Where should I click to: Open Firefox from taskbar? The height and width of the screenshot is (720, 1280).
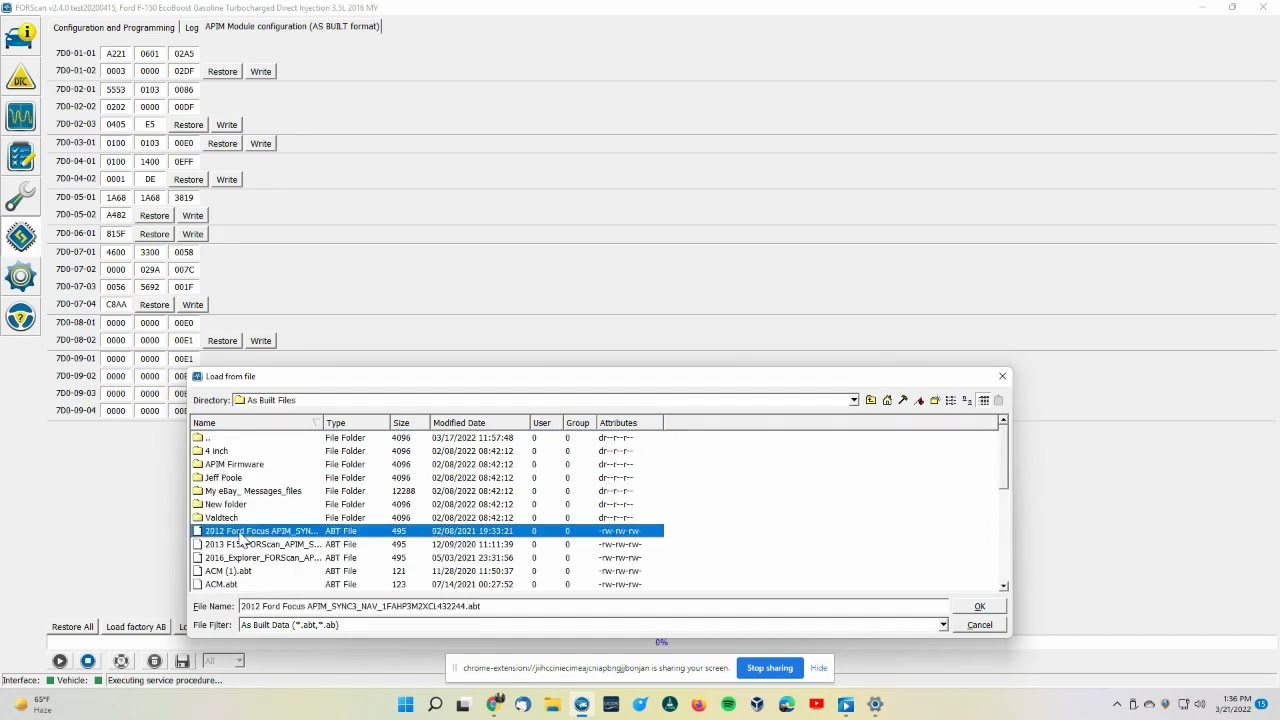pyautogui.click(x=699, y=705)
